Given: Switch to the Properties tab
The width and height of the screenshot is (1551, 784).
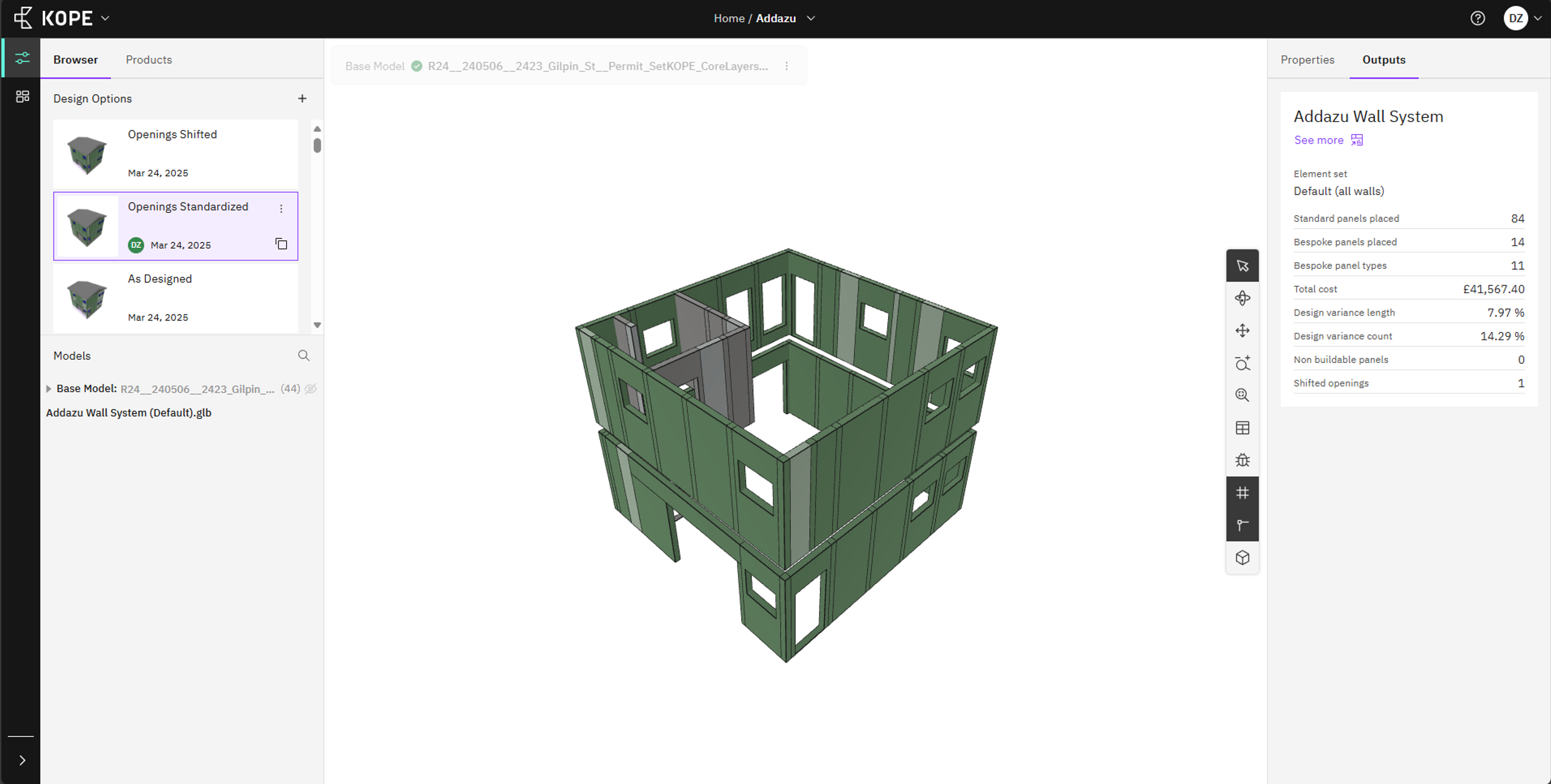Looking at the screenshot, I should click(x=1307, y=60).
